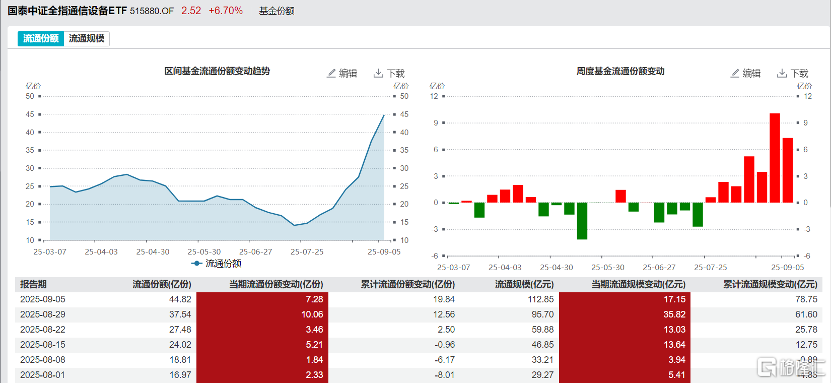
Task: Click the red 10.06 share change cell
Action: tap(263, 314)
